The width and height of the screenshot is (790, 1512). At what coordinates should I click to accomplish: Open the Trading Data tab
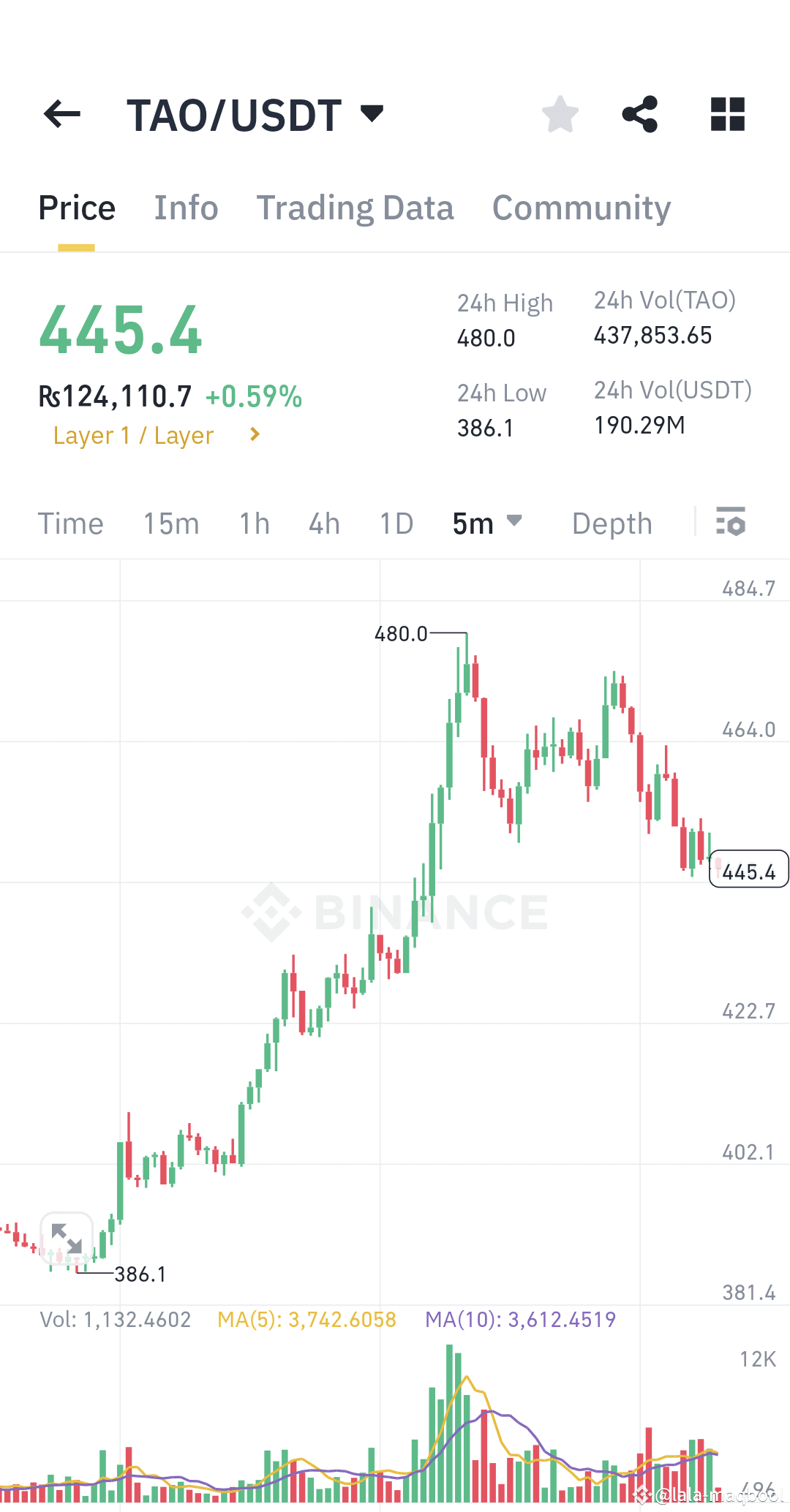tap(355, 208)
